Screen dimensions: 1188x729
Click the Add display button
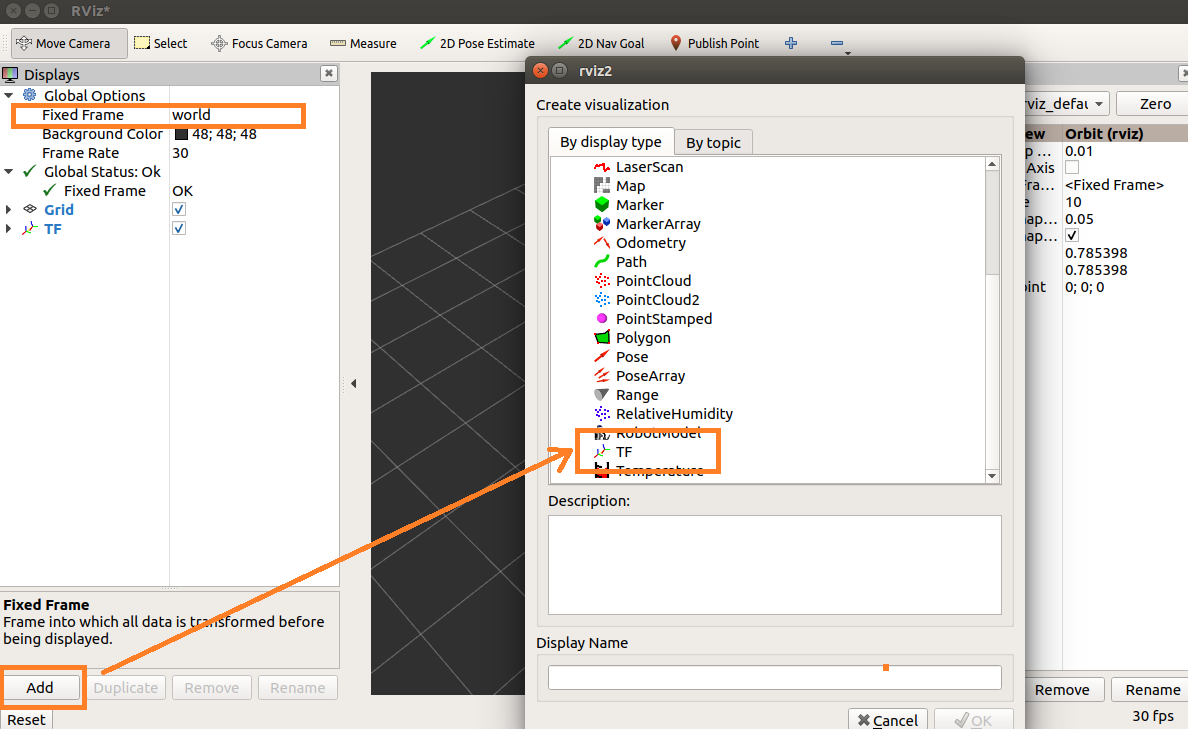tap(40, 687)
